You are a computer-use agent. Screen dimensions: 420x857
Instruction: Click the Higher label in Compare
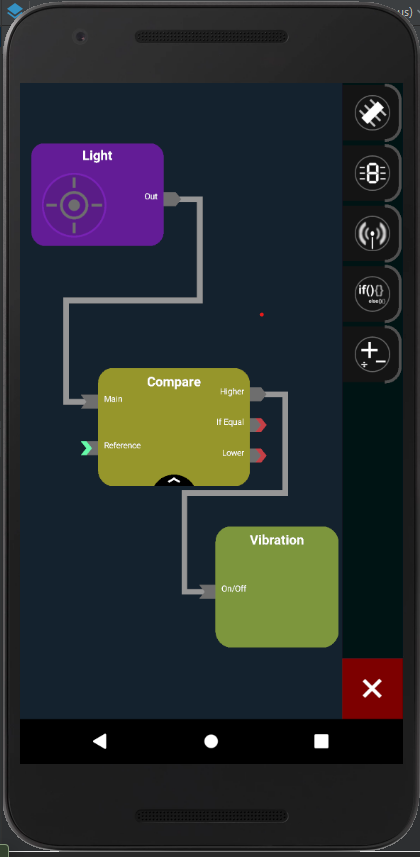click(232, 391)
